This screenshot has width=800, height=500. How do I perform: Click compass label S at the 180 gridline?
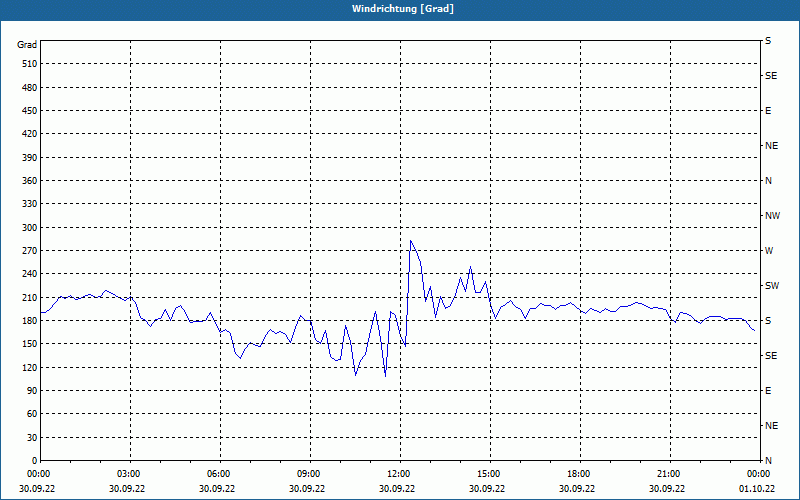(768, 321)
